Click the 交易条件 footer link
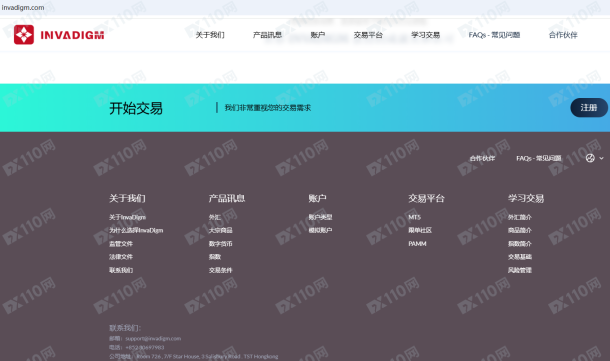The image size is (610, 361). pyautogui.click(x=221, y=270)
